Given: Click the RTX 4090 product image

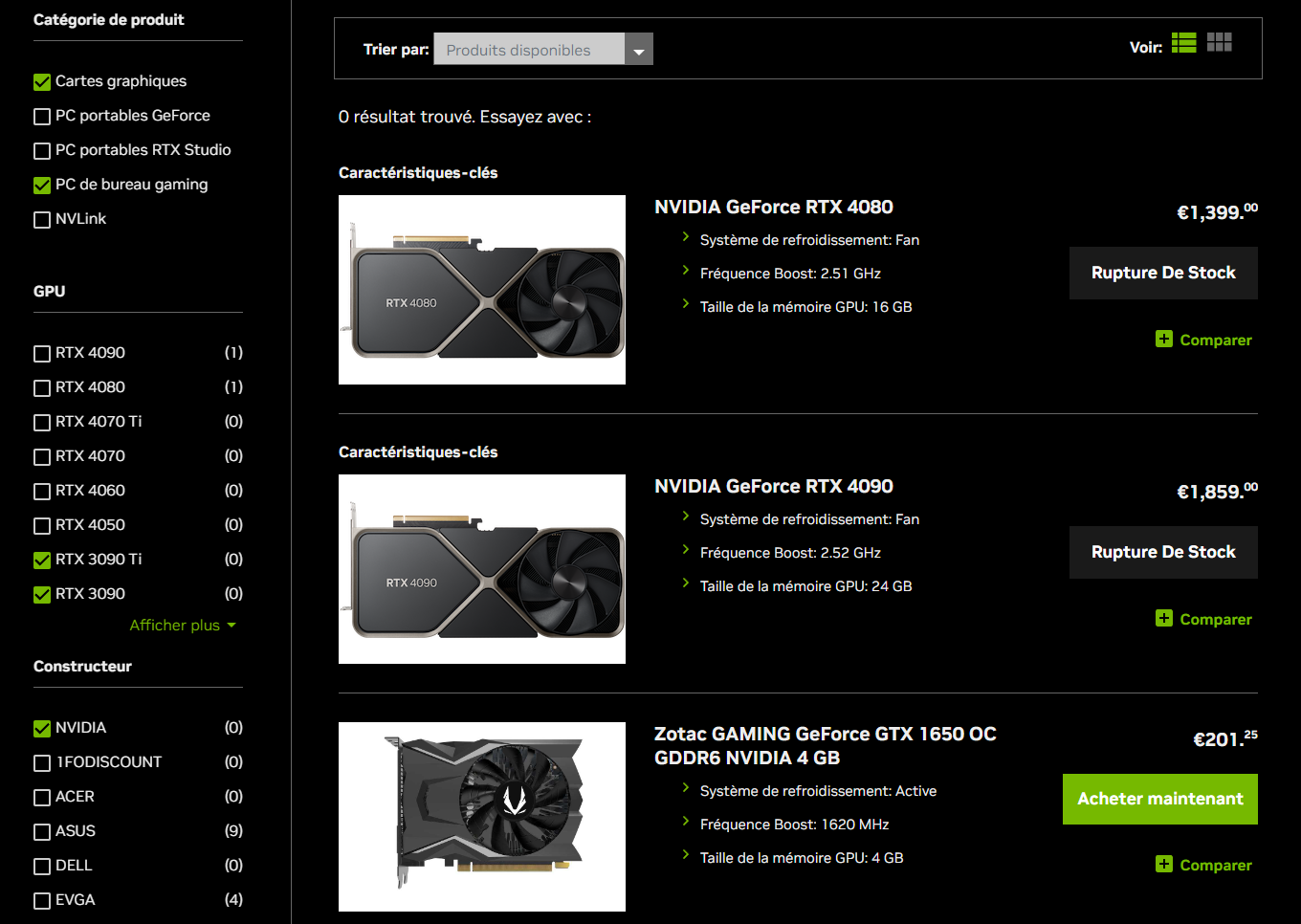Looking at the screenshot, I should (x=482, y=569).
